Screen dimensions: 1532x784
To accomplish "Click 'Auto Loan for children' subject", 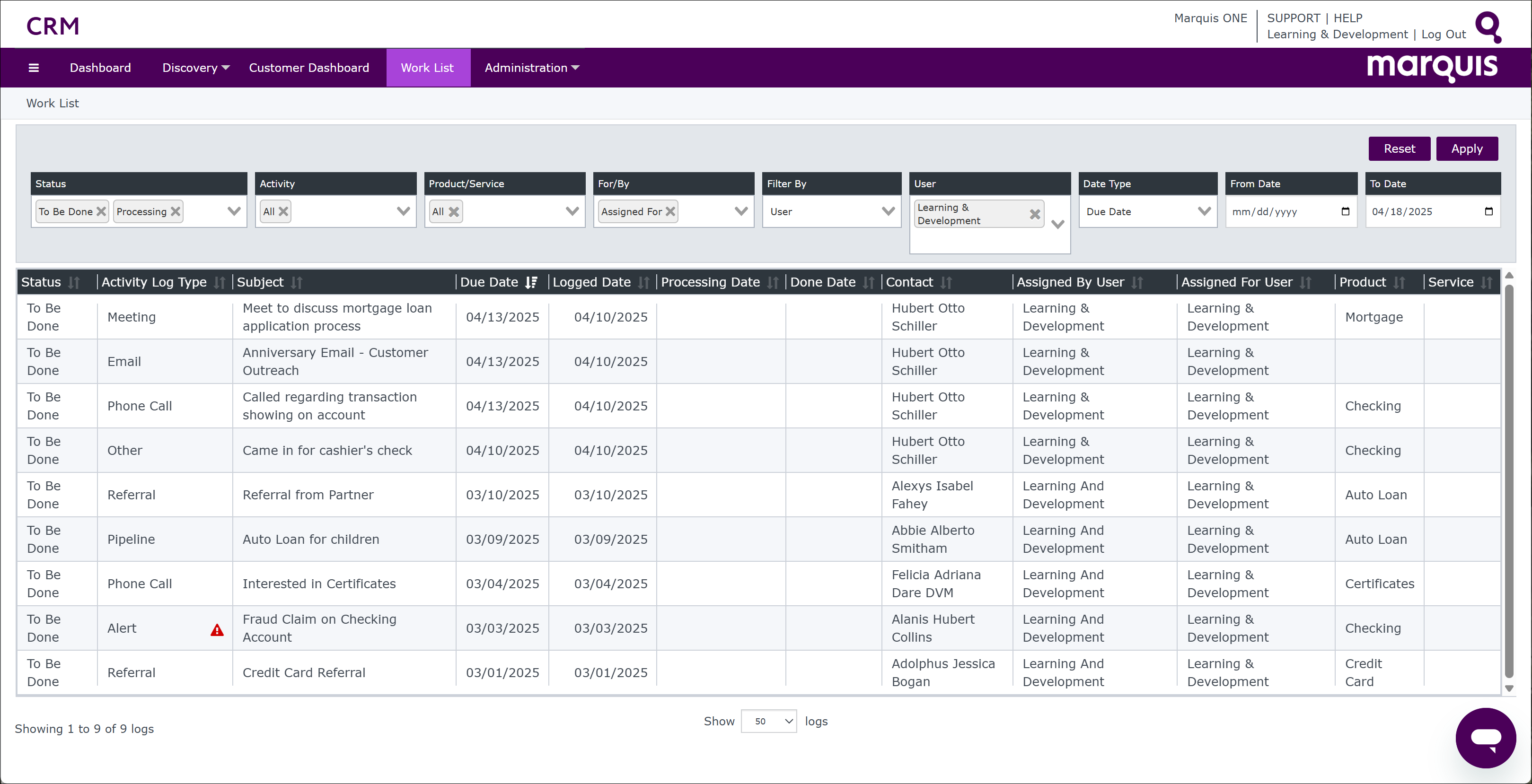I will coord(310,540).
